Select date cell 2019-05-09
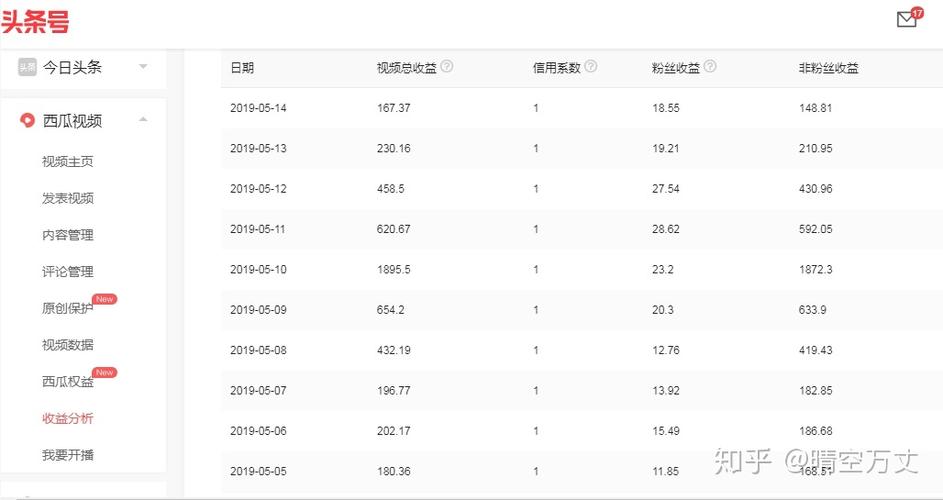 click(259, 310)
